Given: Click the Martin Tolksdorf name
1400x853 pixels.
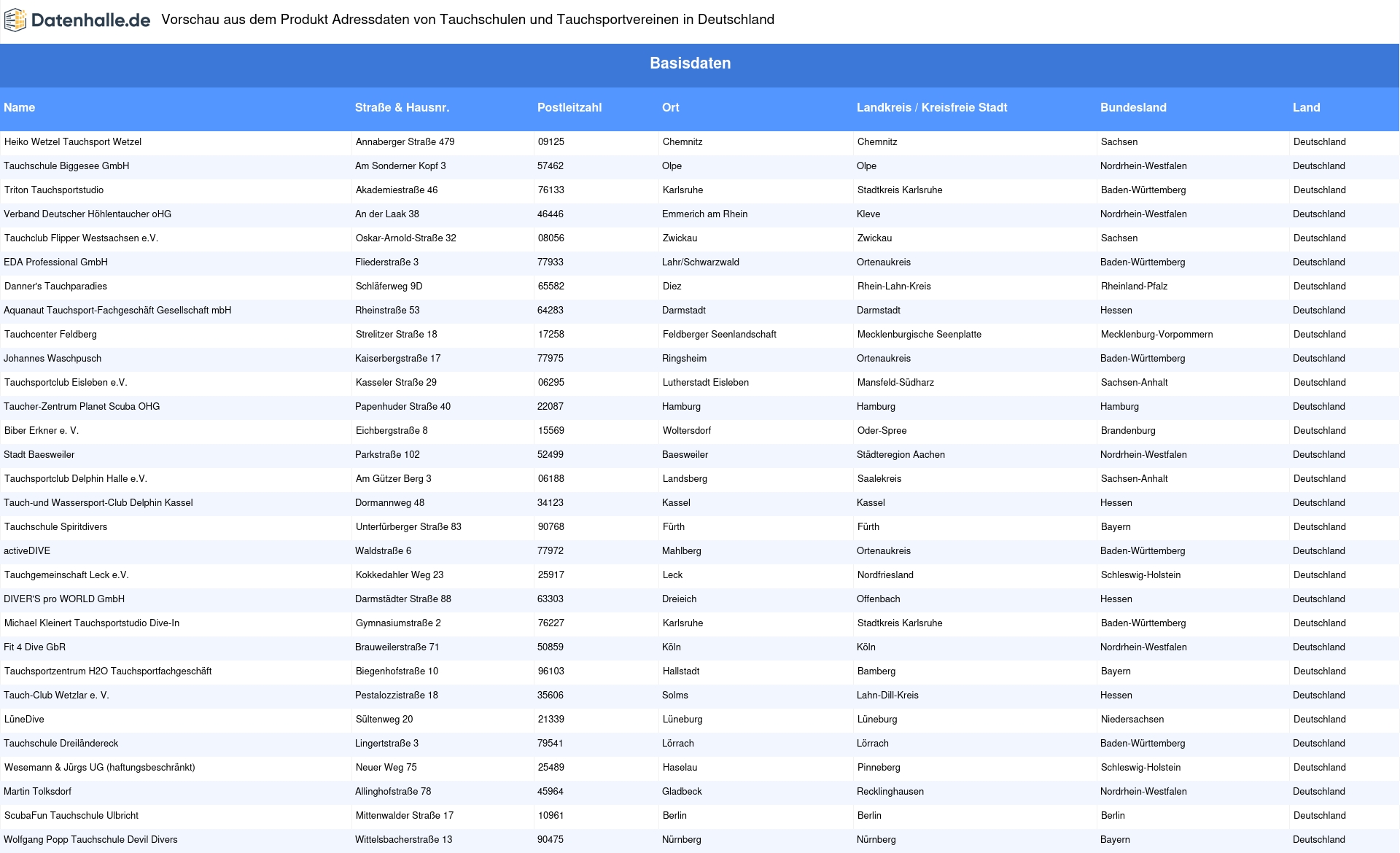Looking at the screenshot, I should pyautogui.click(x=37, y=792).
